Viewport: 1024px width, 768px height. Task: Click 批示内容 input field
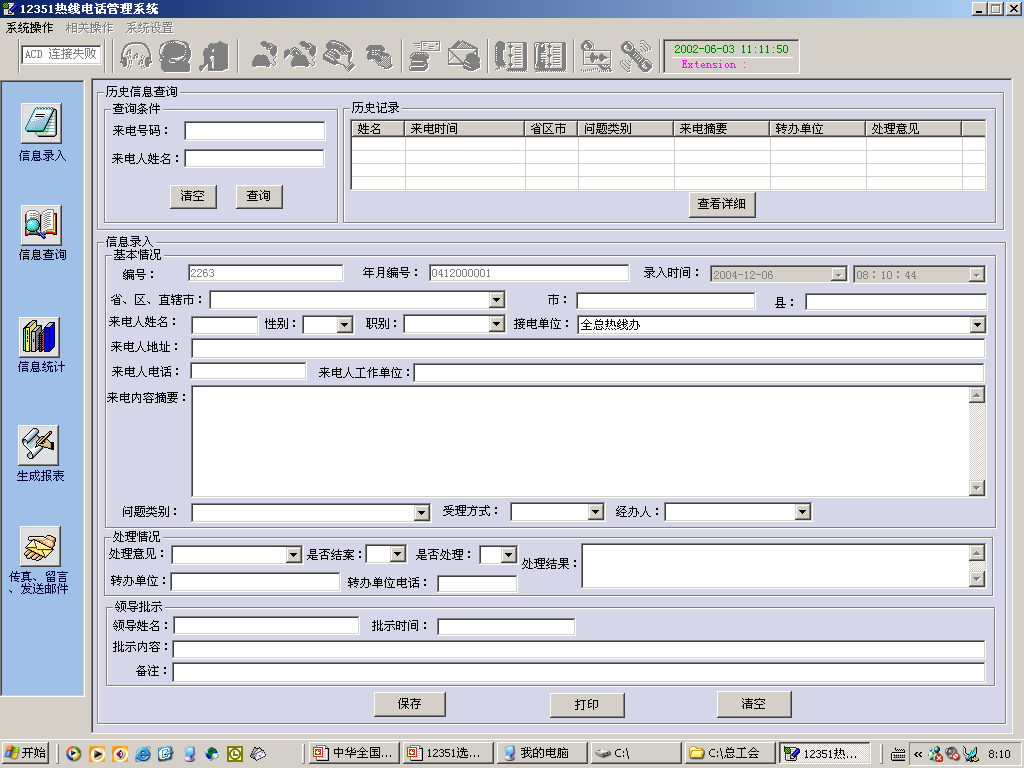[x=579, y=649]
